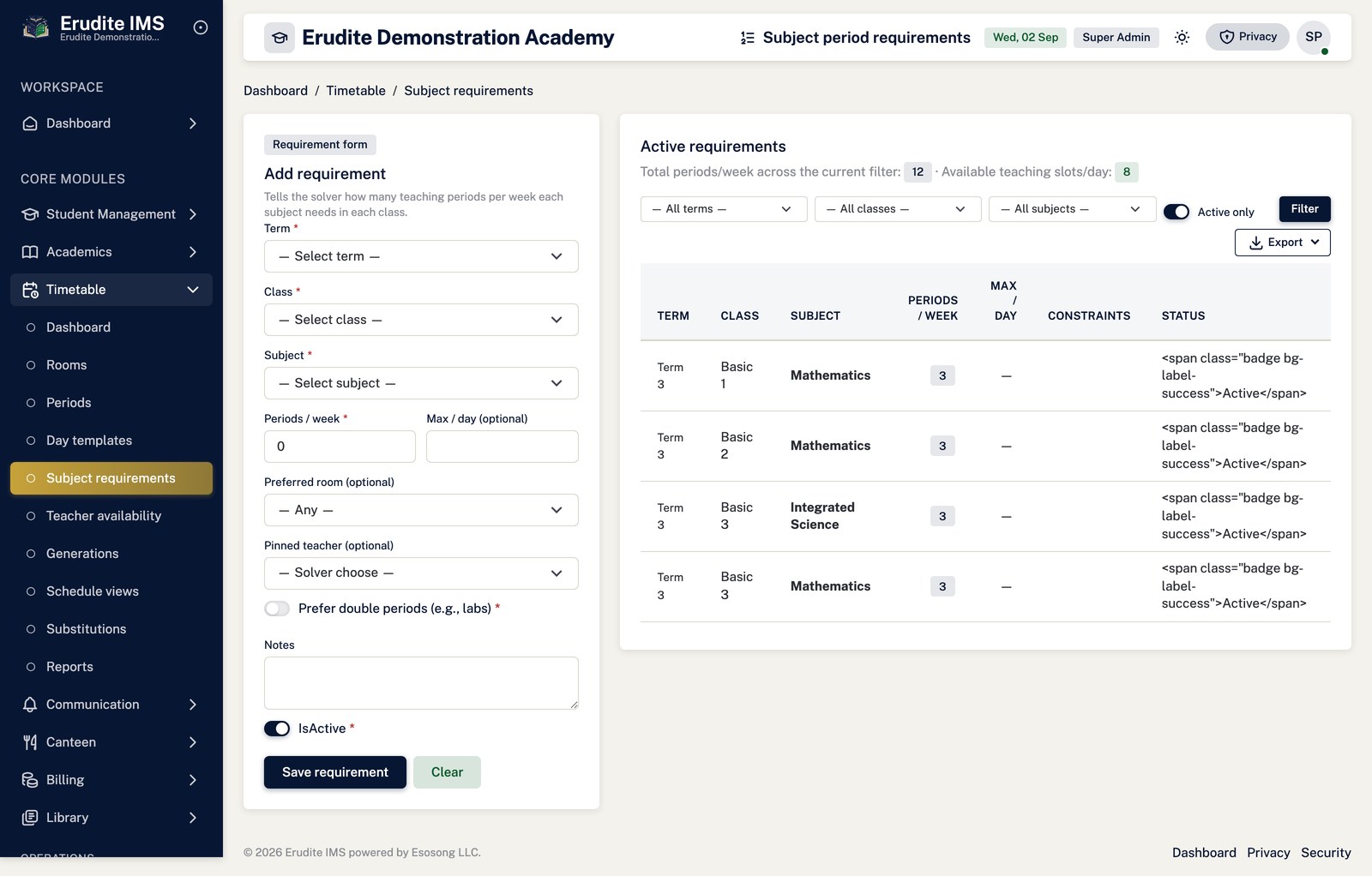Open the Pinned teacher dropdown
This screenshot has height=876, width=1372.
(x=421, y=573)
